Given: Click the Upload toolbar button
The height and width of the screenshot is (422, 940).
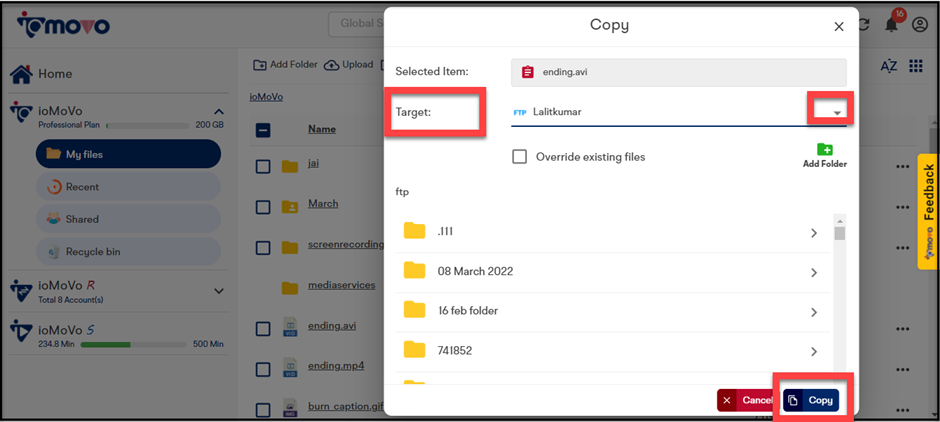Looking at the screenshot, I should tap(348, 65).
